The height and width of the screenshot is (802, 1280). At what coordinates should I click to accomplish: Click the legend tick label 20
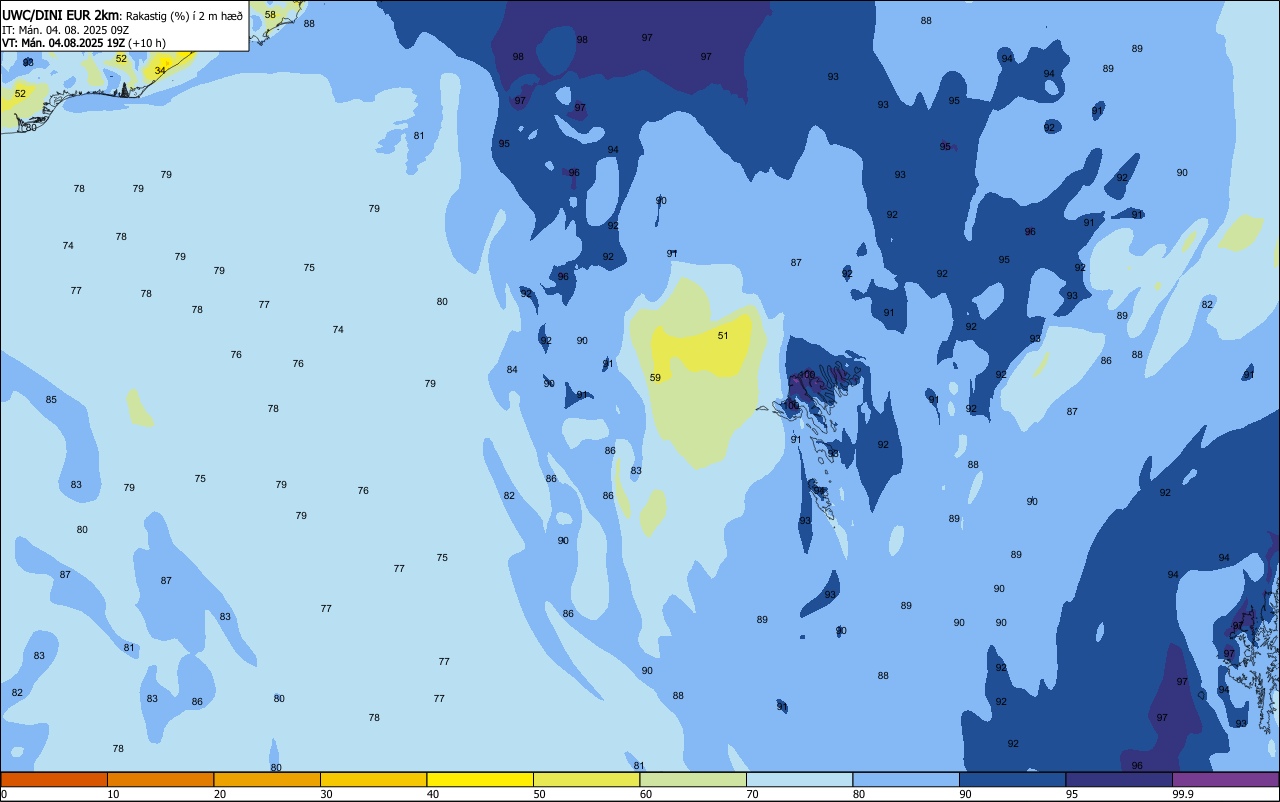(x=220, y=794)
